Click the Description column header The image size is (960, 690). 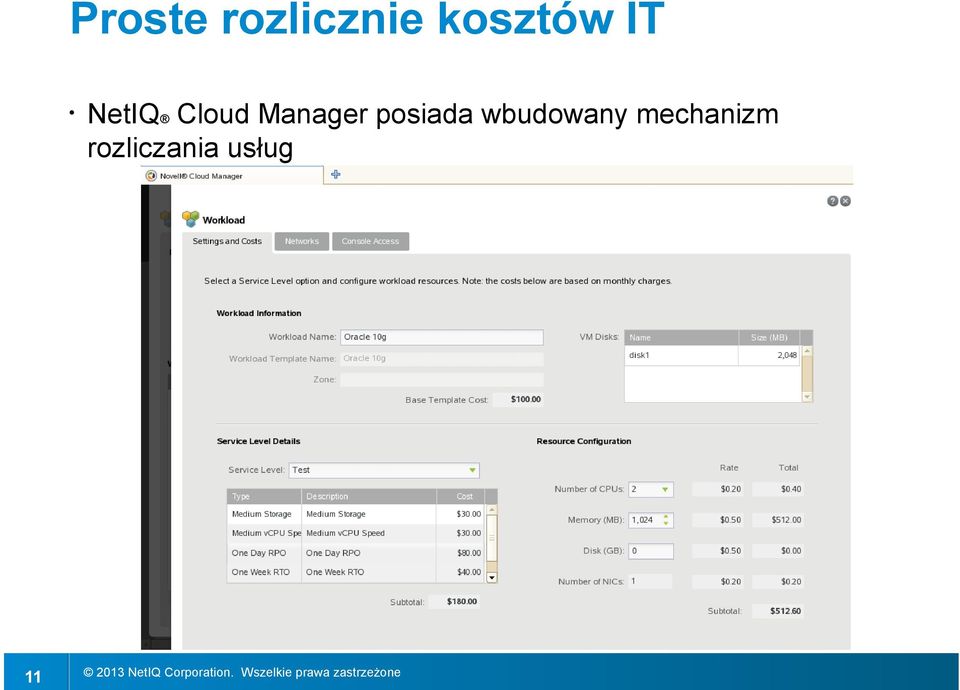pos(369,496)
